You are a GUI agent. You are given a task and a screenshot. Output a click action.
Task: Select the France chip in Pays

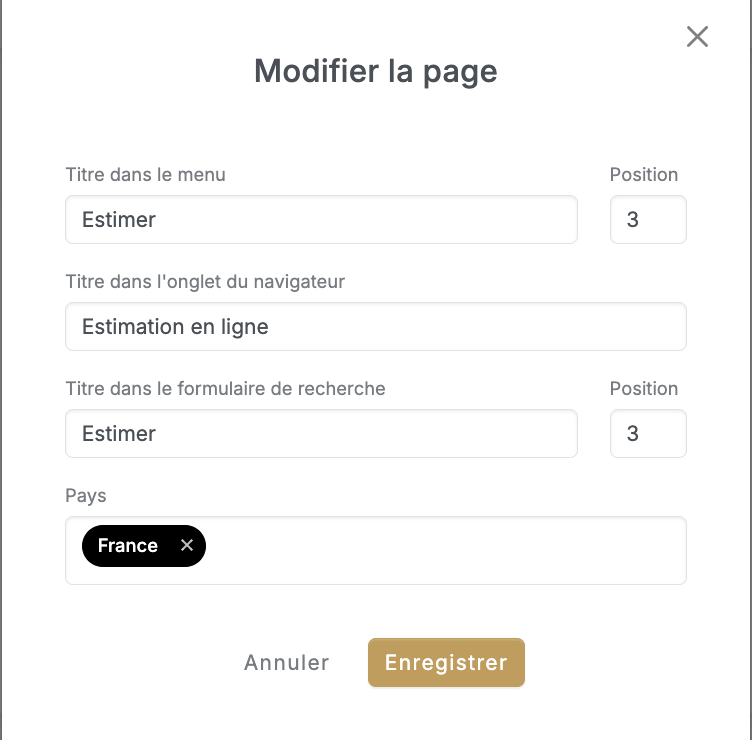[x=128, y=546]
